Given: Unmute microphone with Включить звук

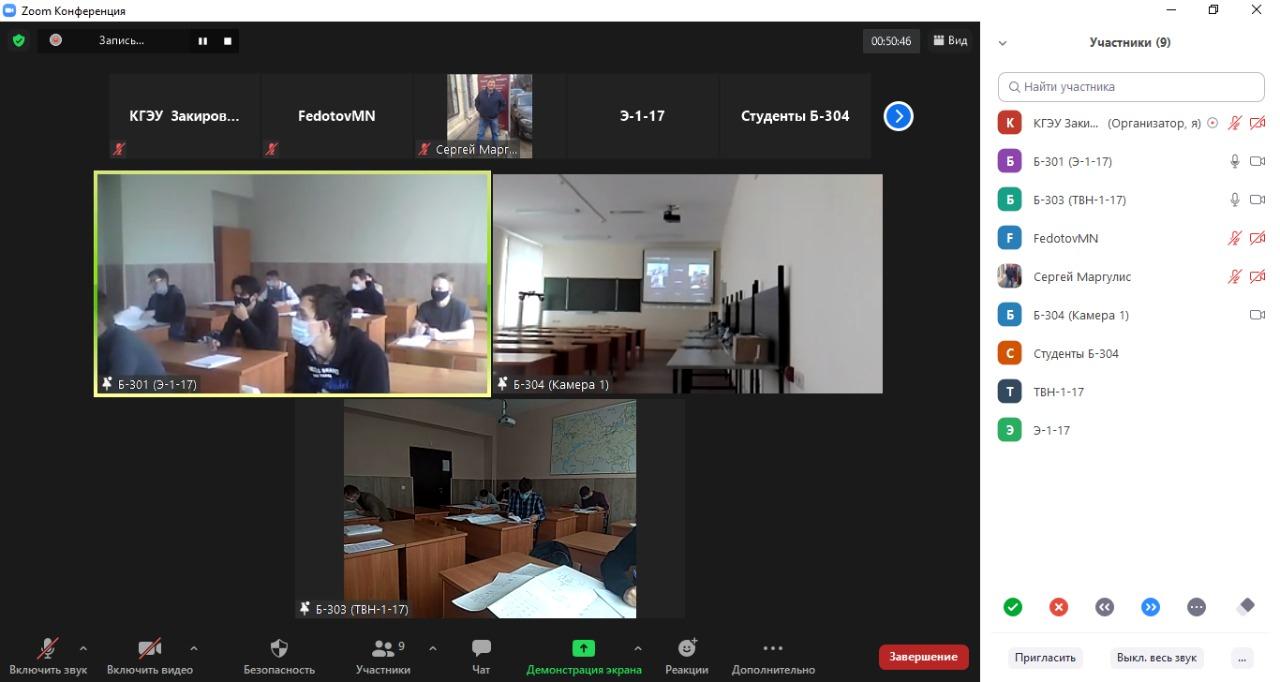Looking at the screenshot, I should 47,656.
